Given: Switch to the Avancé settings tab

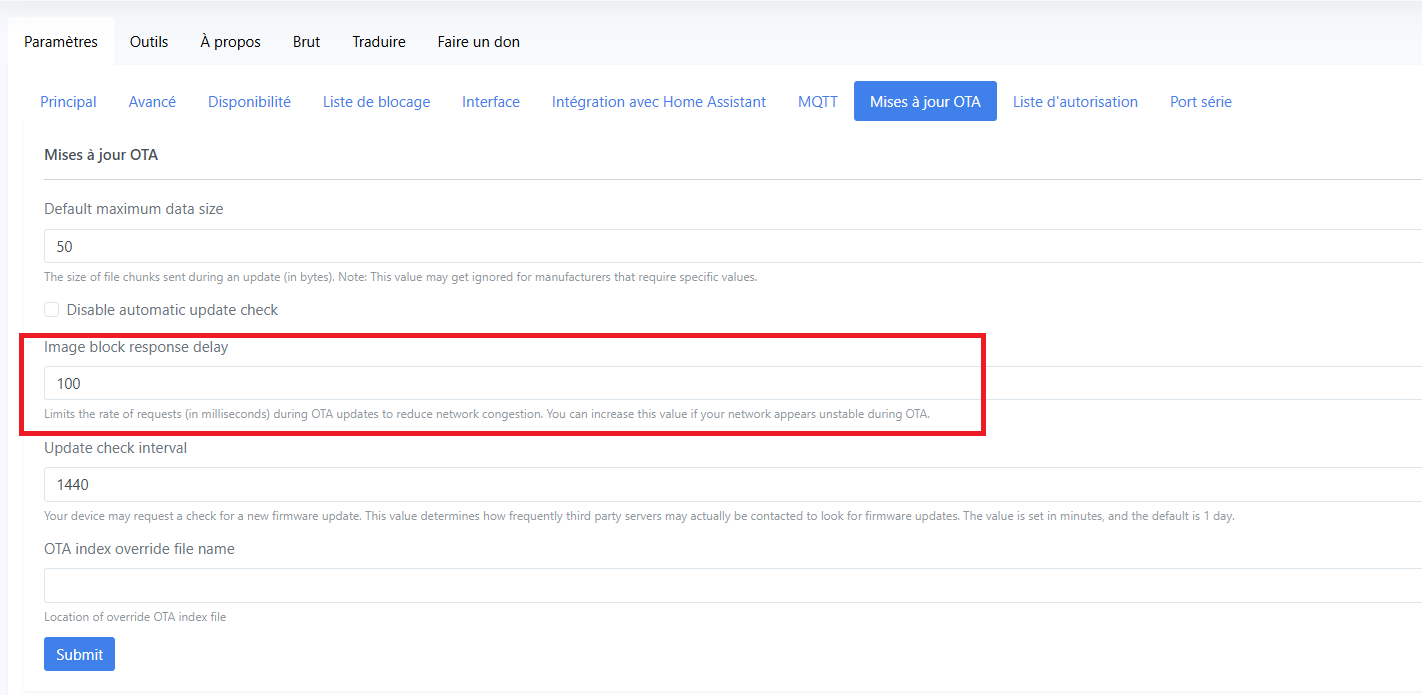Looking at the screenshot, I should [x=152, y=101].
